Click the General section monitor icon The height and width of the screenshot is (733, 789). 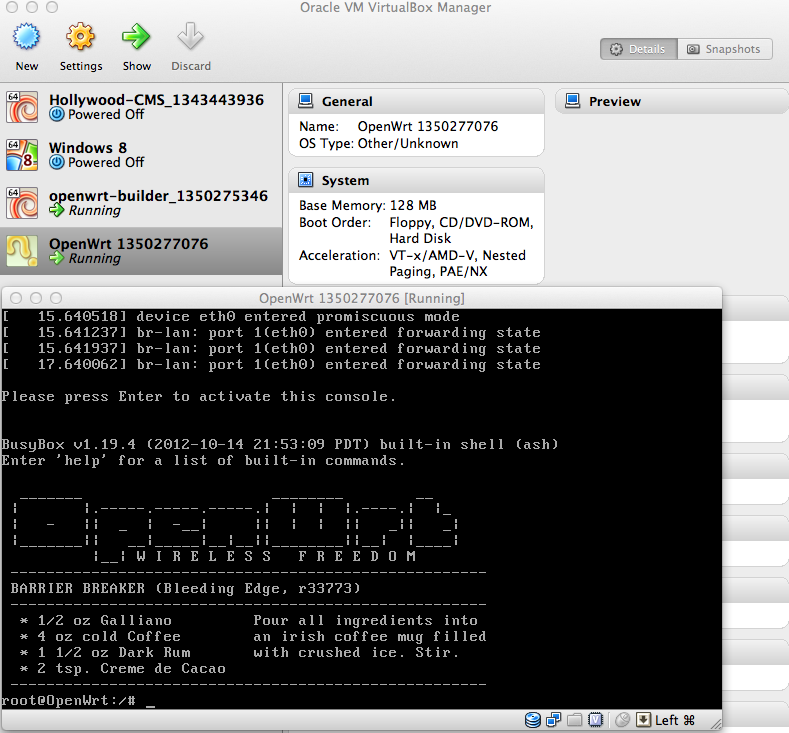pyautogui.click(x=305, y=101)
